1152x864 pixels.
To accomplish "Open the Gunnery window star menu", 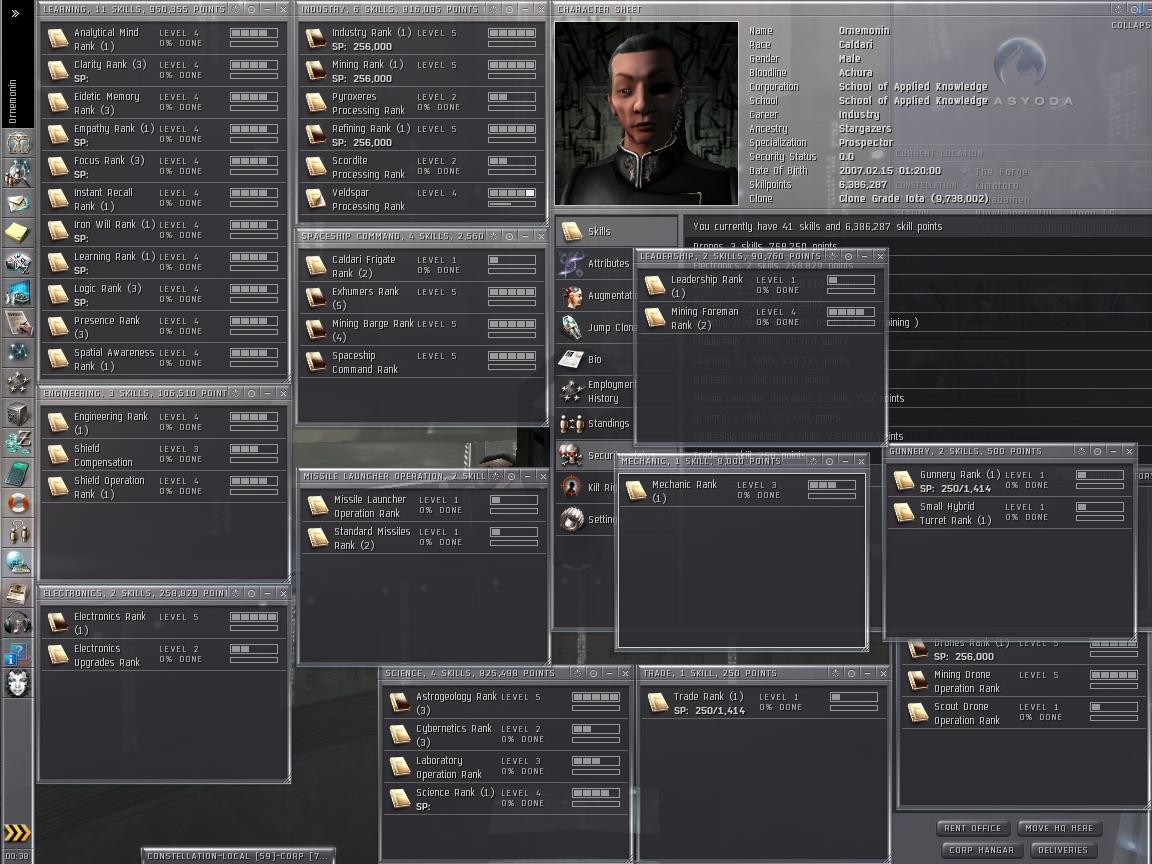I will coord(1081,451).
